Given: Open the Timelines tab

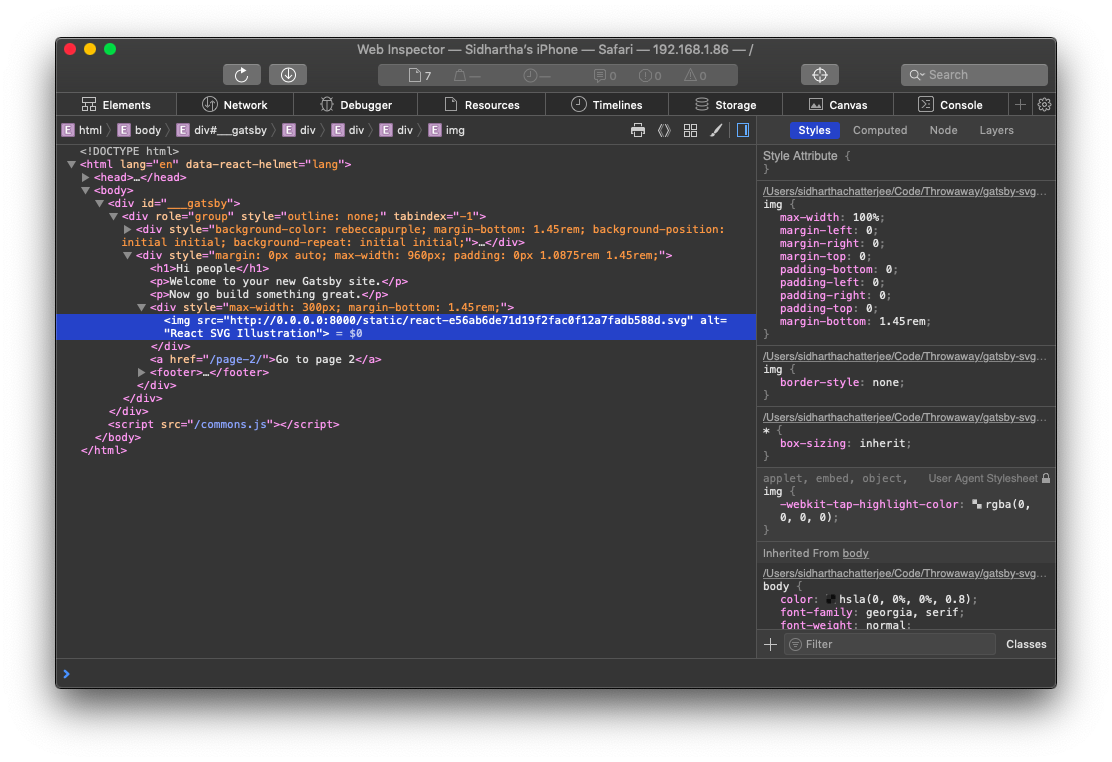Looking at the screenshot, I should coord(607,104).
